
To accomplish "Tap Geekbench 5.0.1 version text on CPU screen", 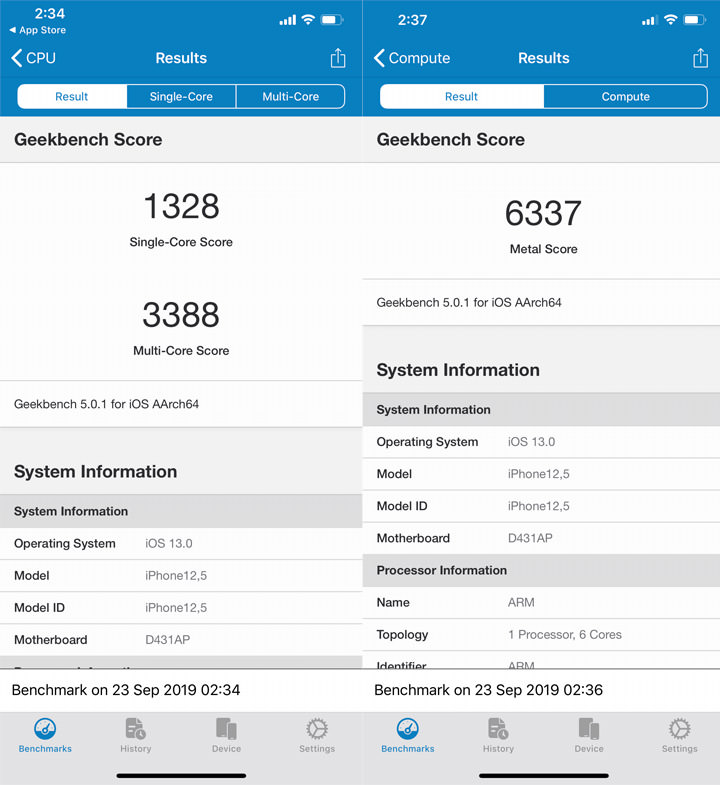I will click(x=106, y=404).
